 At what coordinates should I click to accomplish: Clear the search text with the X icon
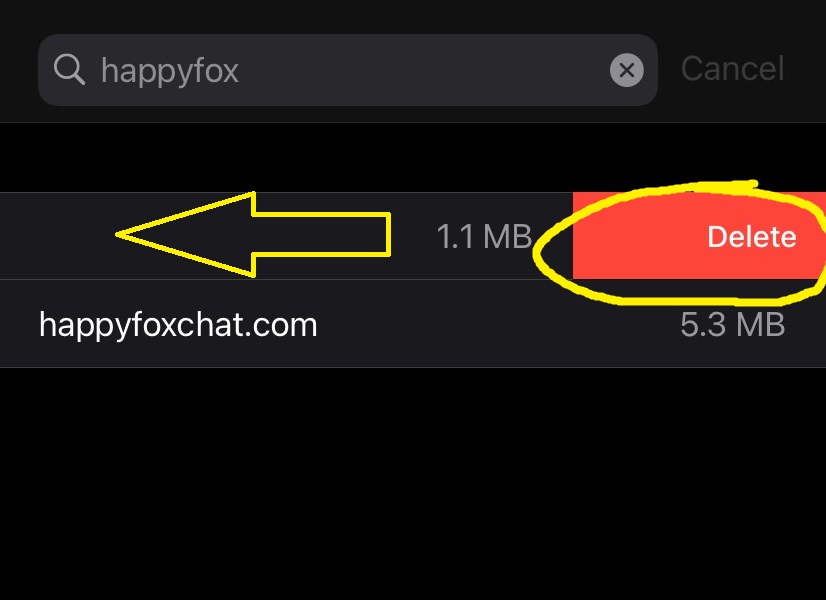pyautogui.click(x=626, y=70)
